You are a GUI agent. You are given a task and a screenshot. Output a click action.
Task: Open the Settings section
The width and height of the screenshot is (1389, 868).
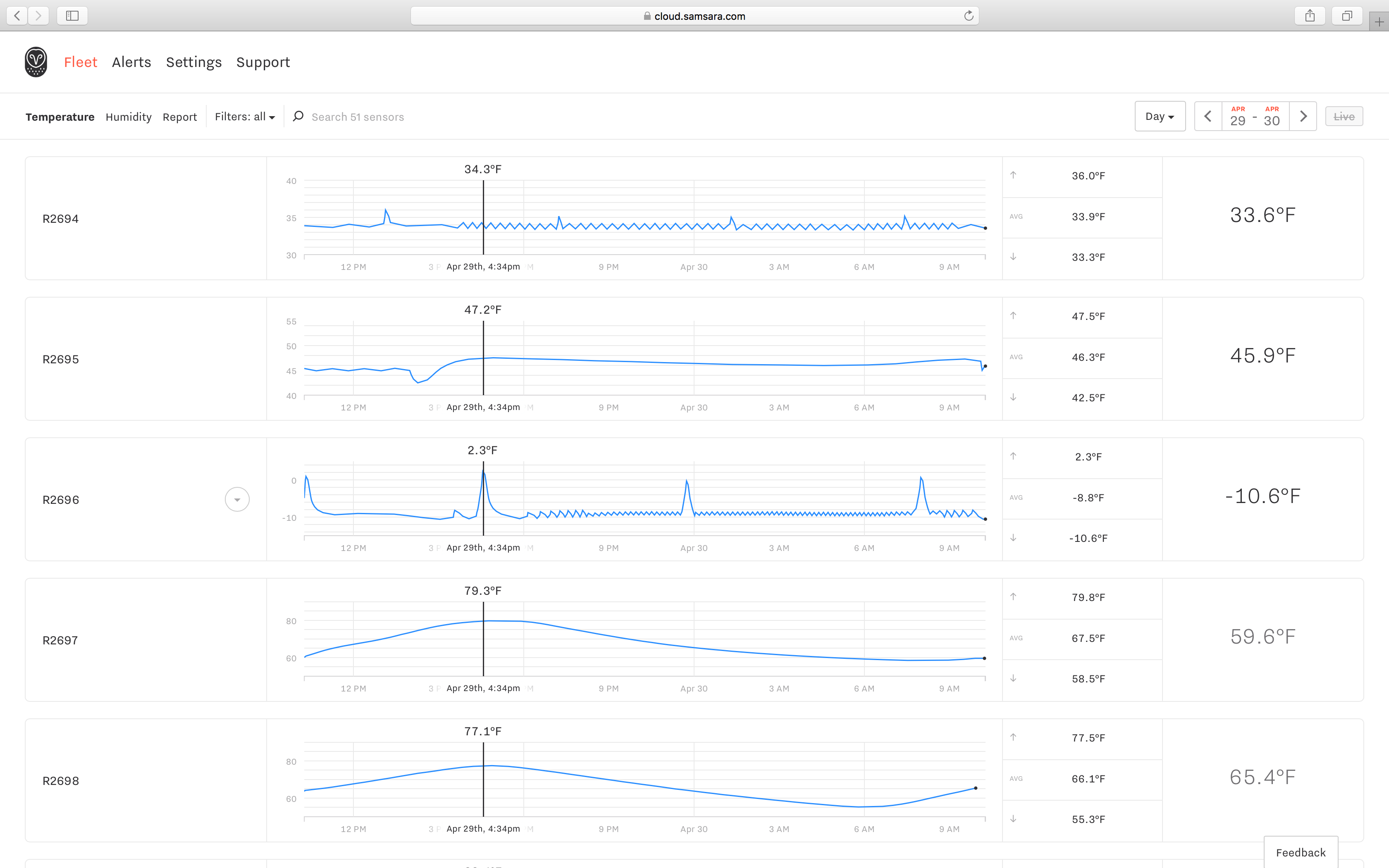pyautogui.click(x=193, y=62)
